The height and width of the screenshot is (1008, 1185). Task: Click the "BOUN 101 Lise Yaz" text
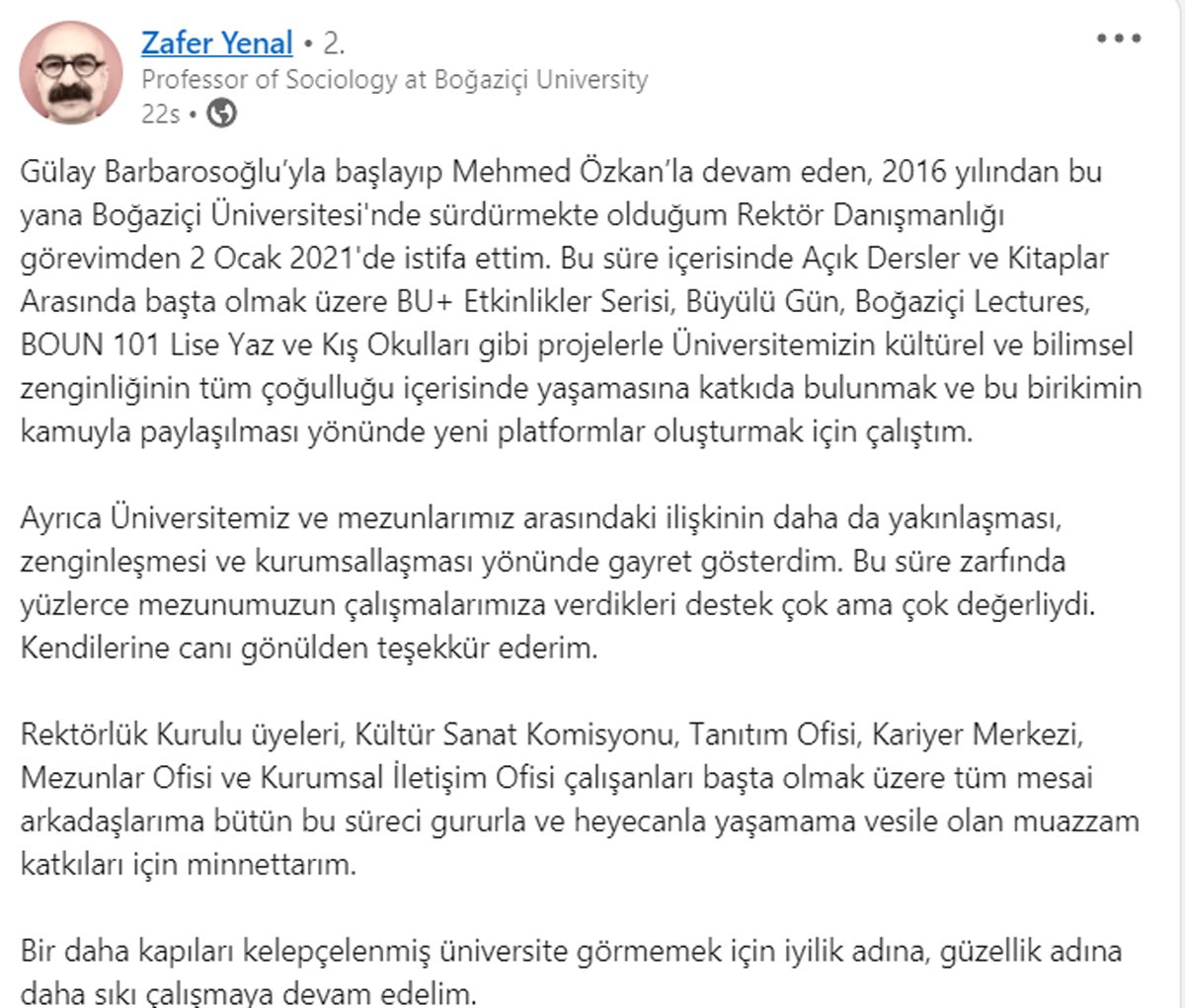point(144,345)
